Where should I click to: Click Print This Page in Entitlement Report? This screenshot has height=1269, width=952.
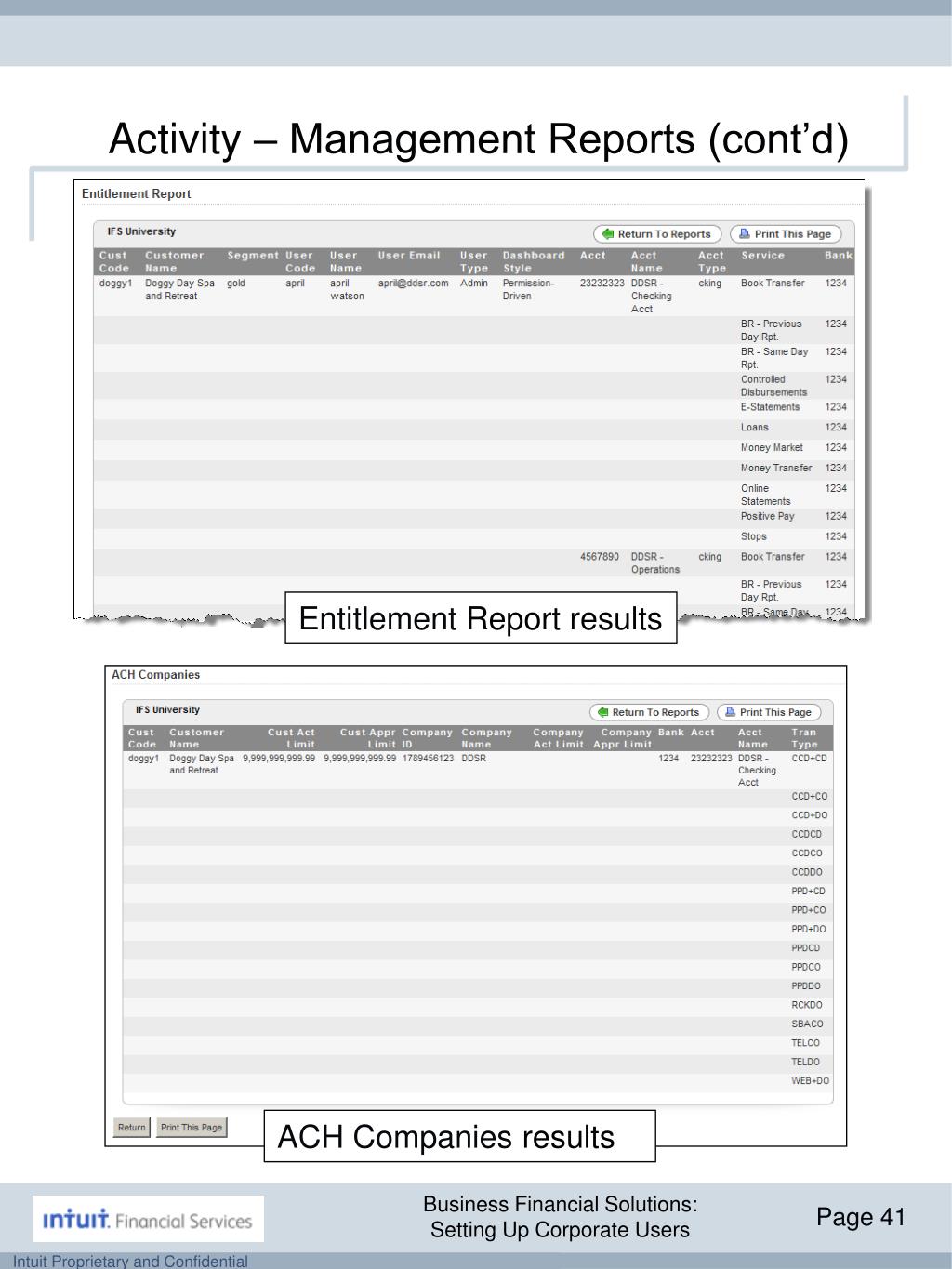[x=786, y=234]
